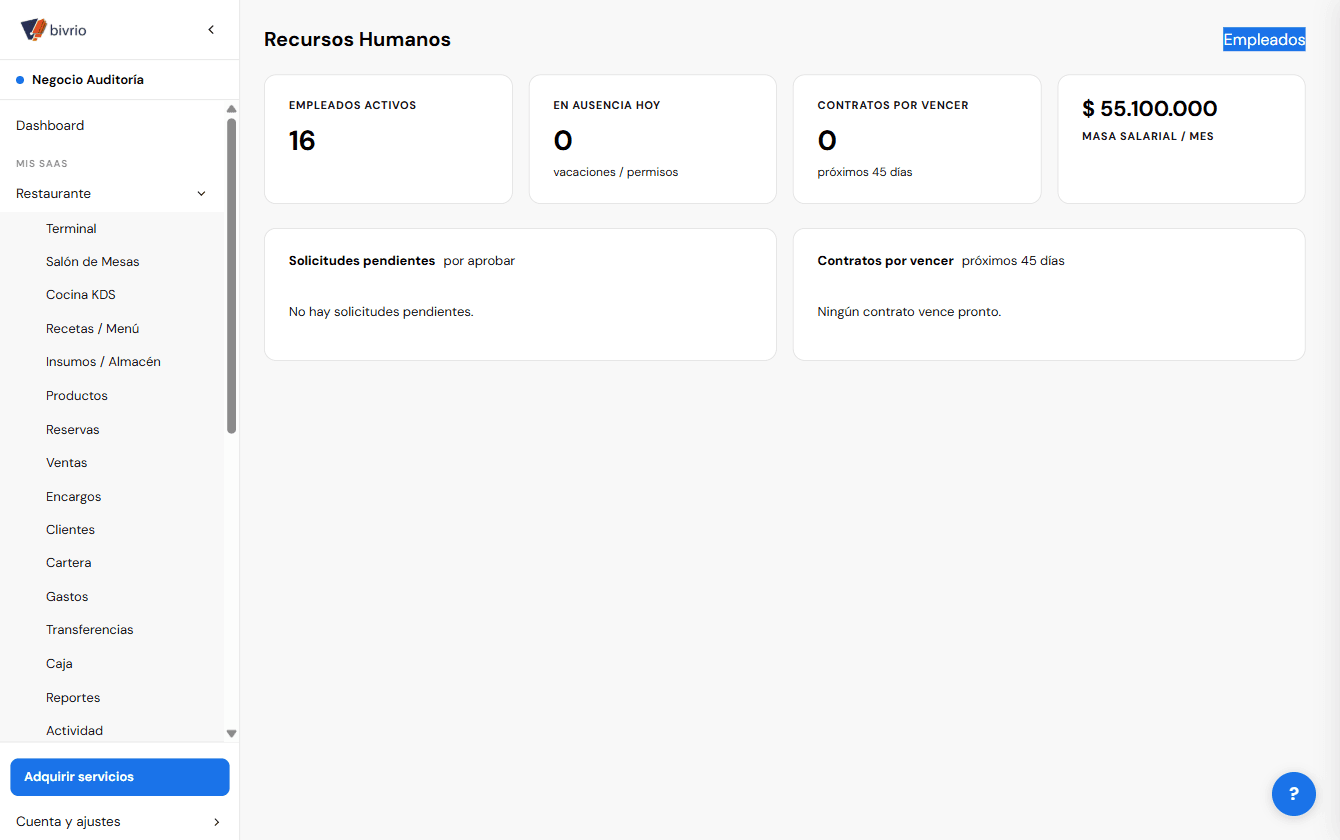Click the bivrio logo icon
Image resolution: width=1340 pixels, height=840 pixels.
coord(34,30)
